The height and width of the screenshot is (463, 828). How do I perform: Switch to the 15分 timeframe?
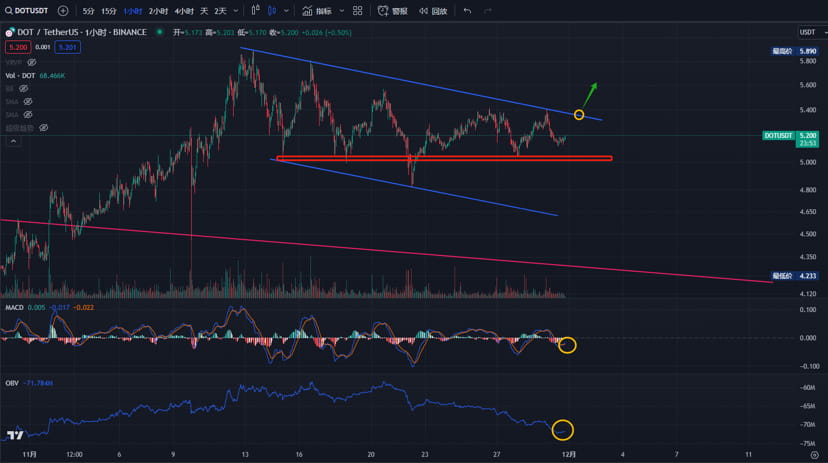coord(109,11)
